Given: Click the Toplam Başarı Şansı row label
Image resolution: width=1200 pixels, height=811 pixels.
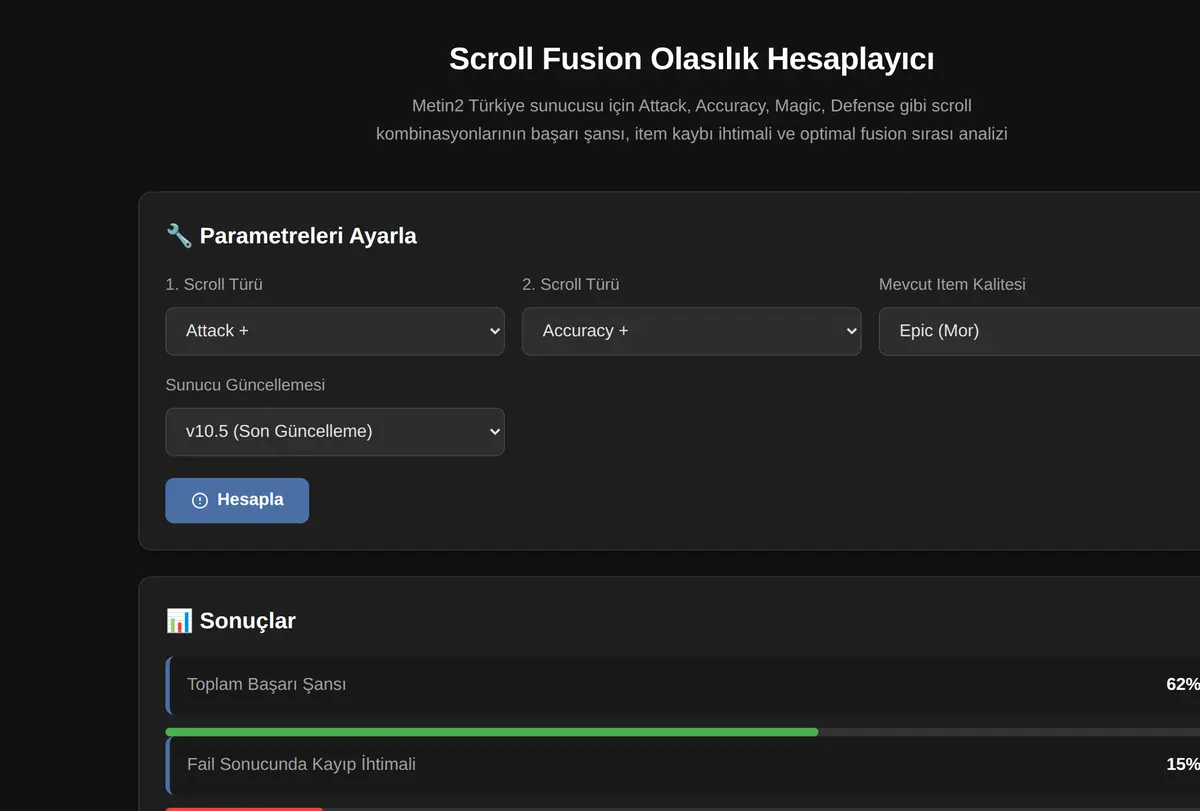Looking at the screenshot, I should click(x=266, y=684).
